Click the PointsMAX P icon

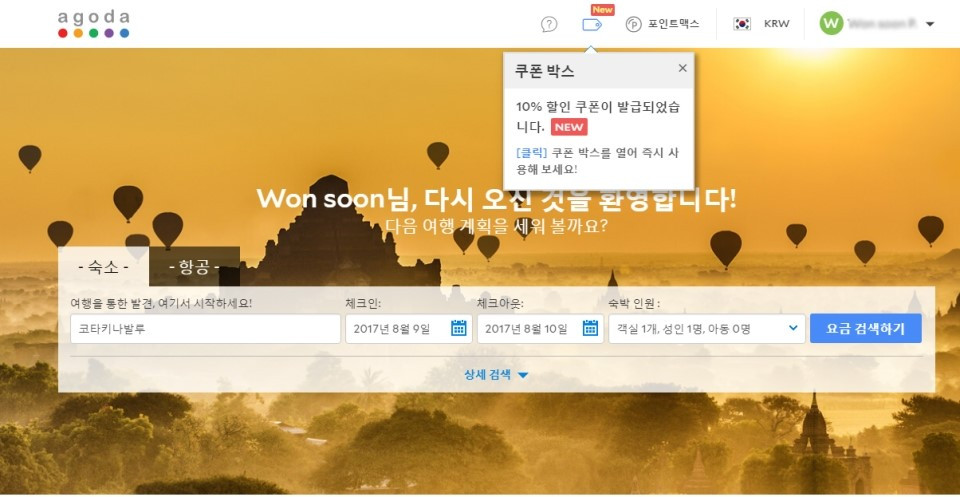pyautogui.click(x=634, y=24)
